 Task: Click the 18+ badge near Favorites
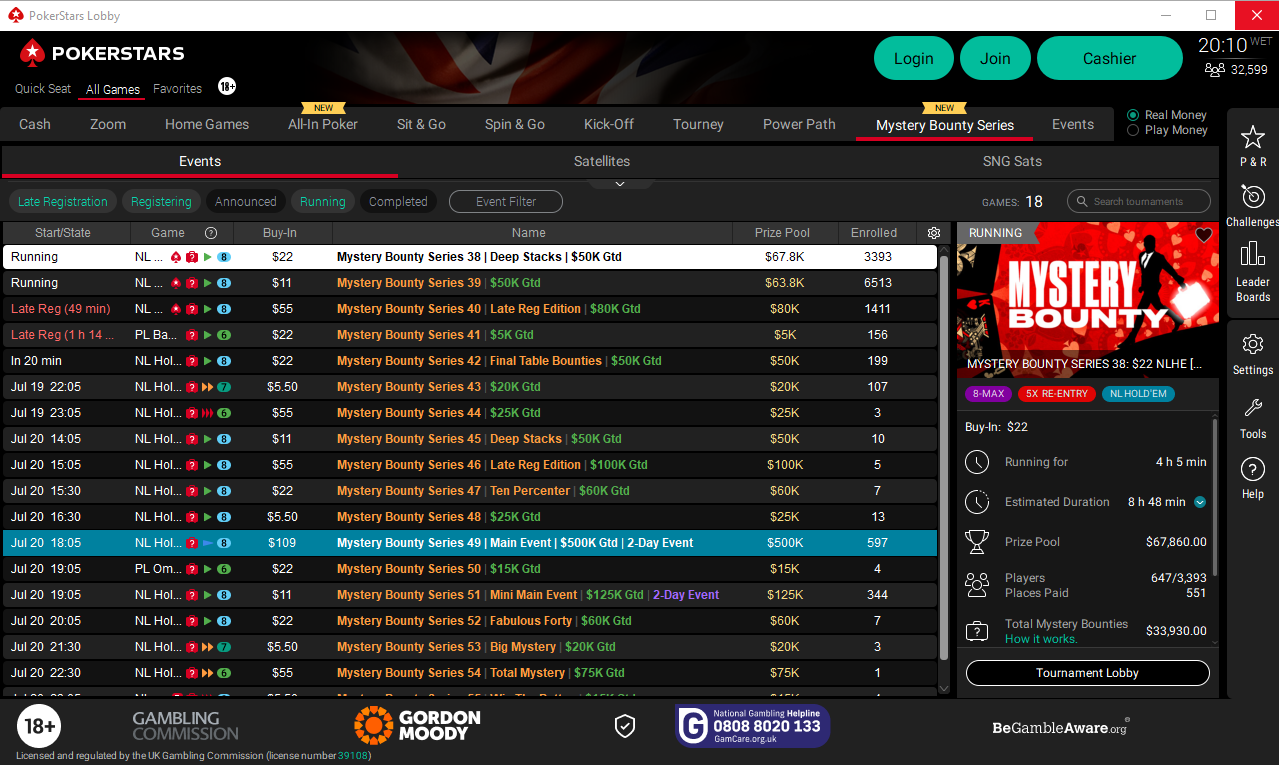[x=227, y=87]
